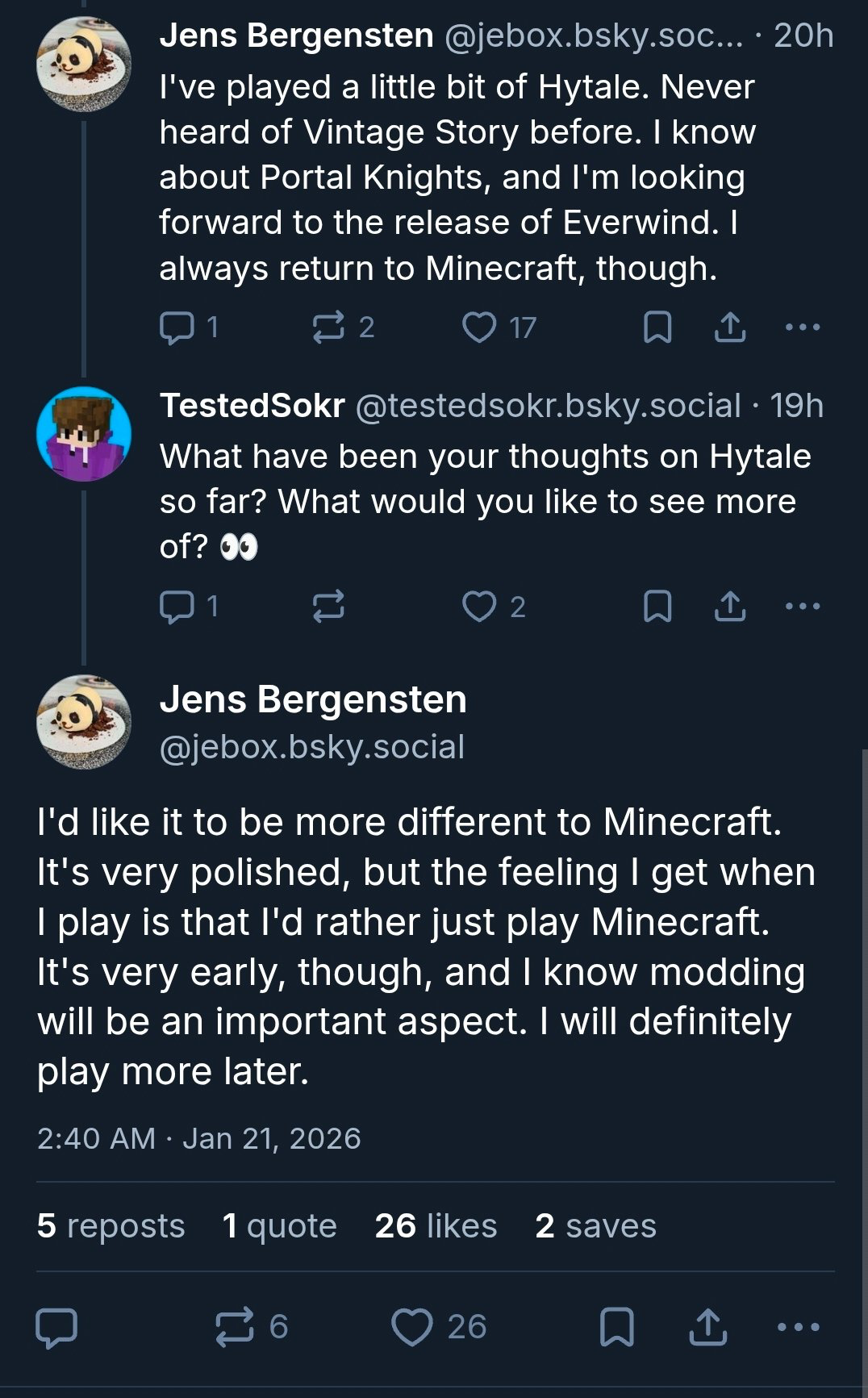Repost TestedSokr's question post
Image resolution: width=868 pixels, height=1398 pixels.
coord(328,607)
